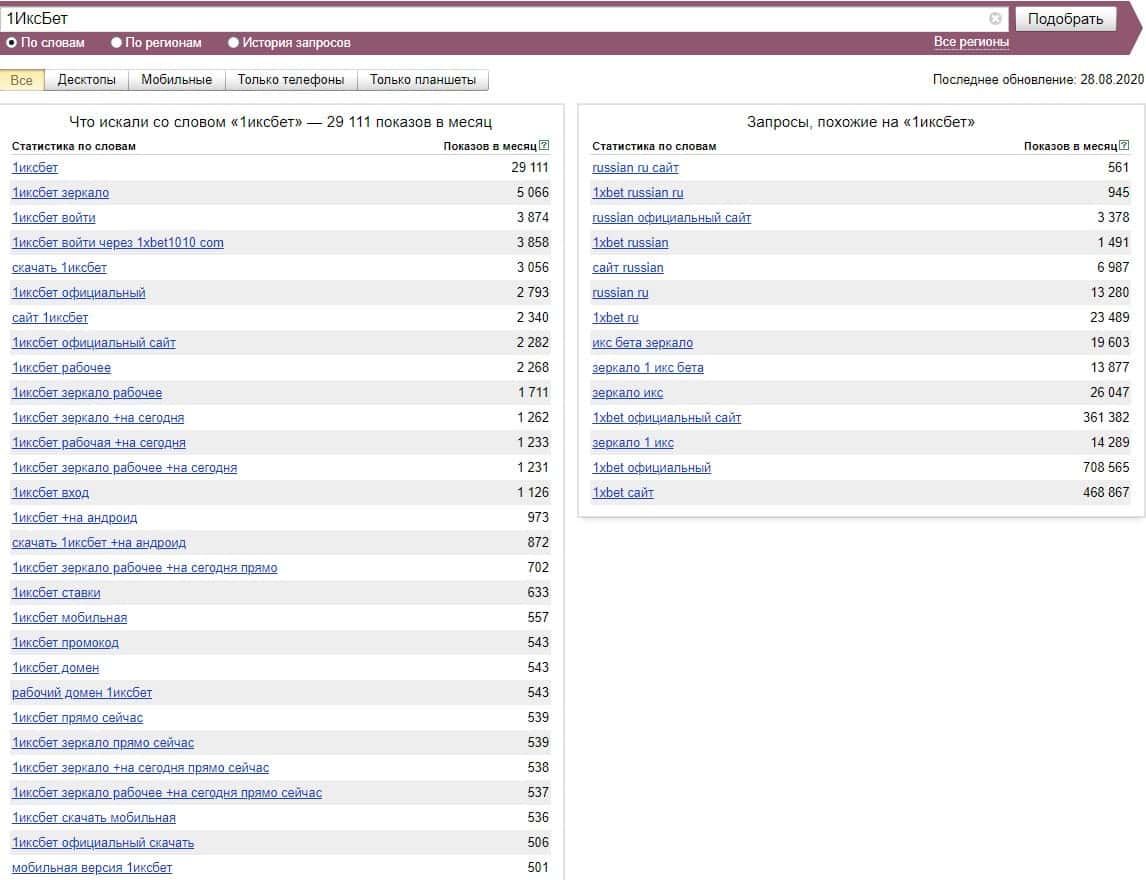Open 'мобильная версия 1иксбет' query link

[92, 868]
